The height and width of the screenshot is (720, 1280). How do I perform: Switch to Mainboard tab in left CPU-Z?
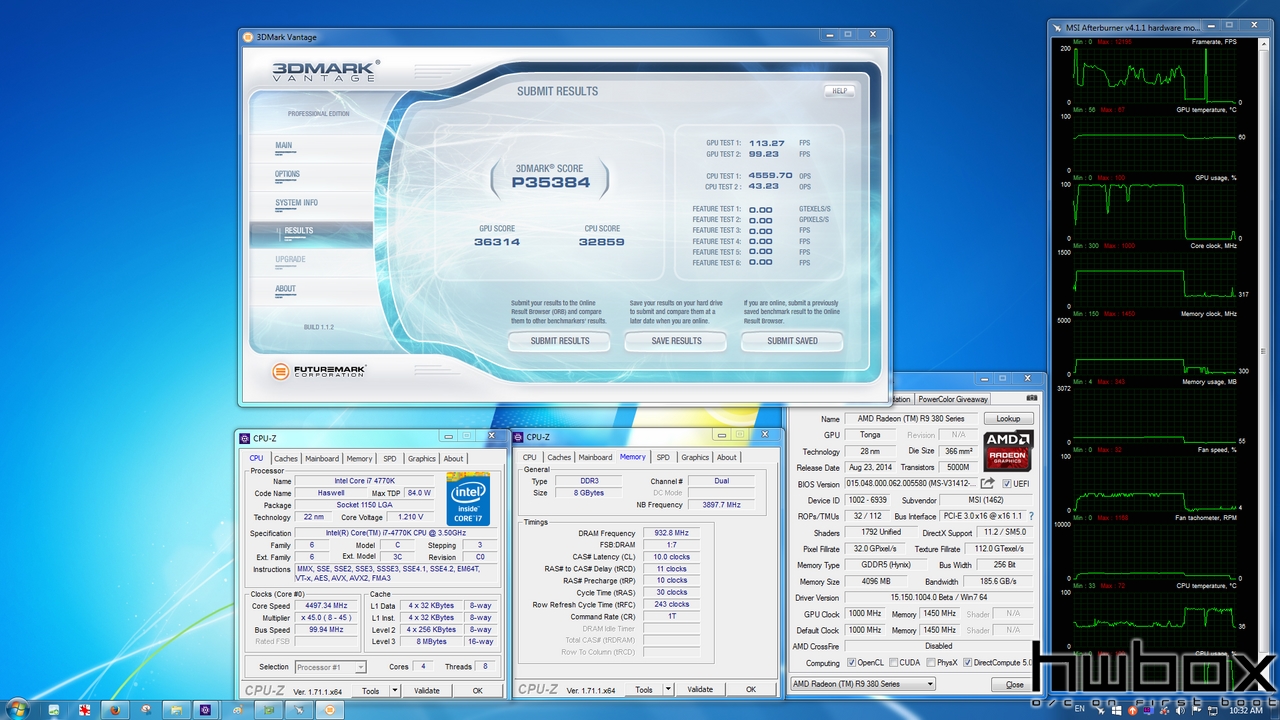322,459
